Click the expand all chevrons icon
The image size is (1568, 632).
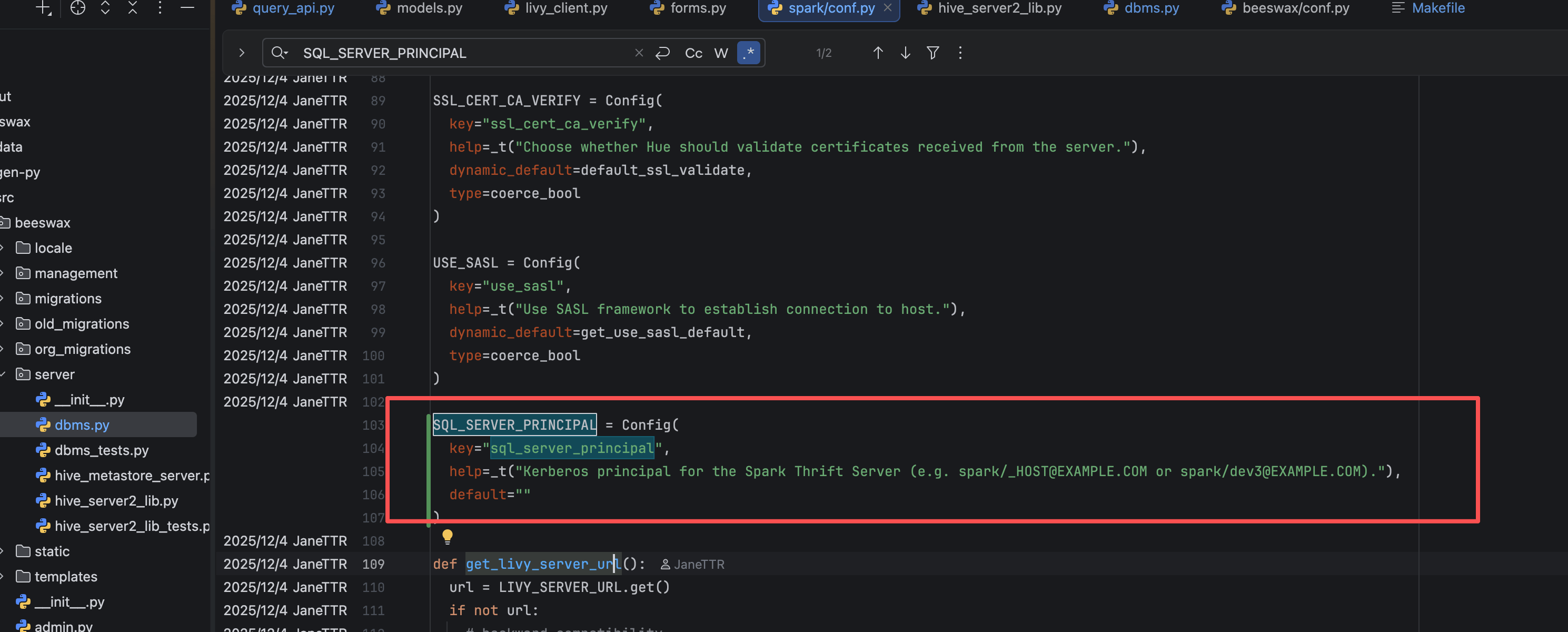(x=105, y=8)
